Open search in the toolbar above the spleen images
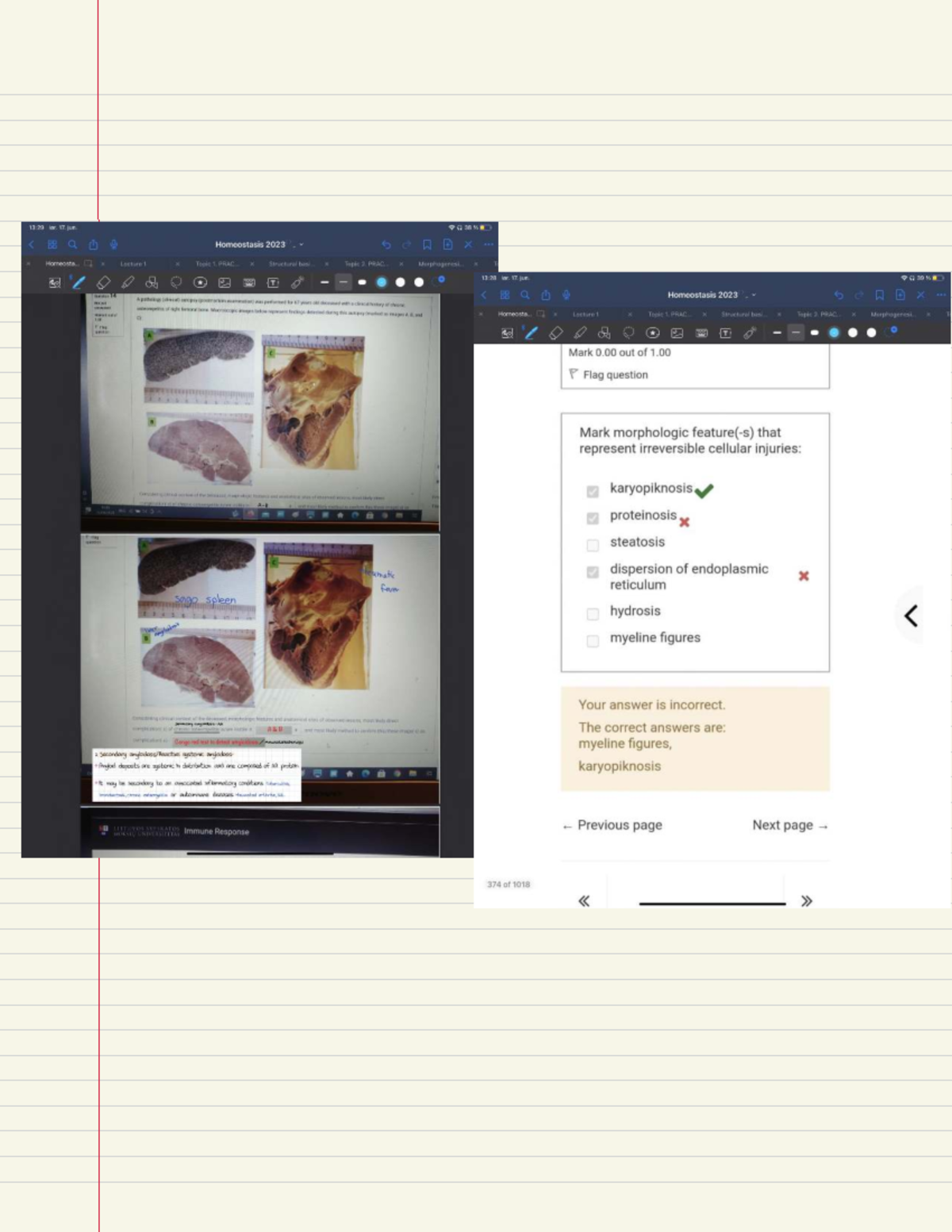The height and width of the screenshot is (1232, 952). tap(72, 244)
